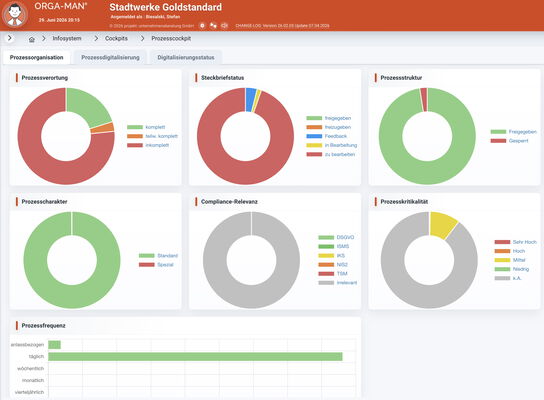This screenshot has height=400, width=544.
Task: Click the short 'anlassbezogen' bar in Prozessfrequenz
Action: click(54, 345)
